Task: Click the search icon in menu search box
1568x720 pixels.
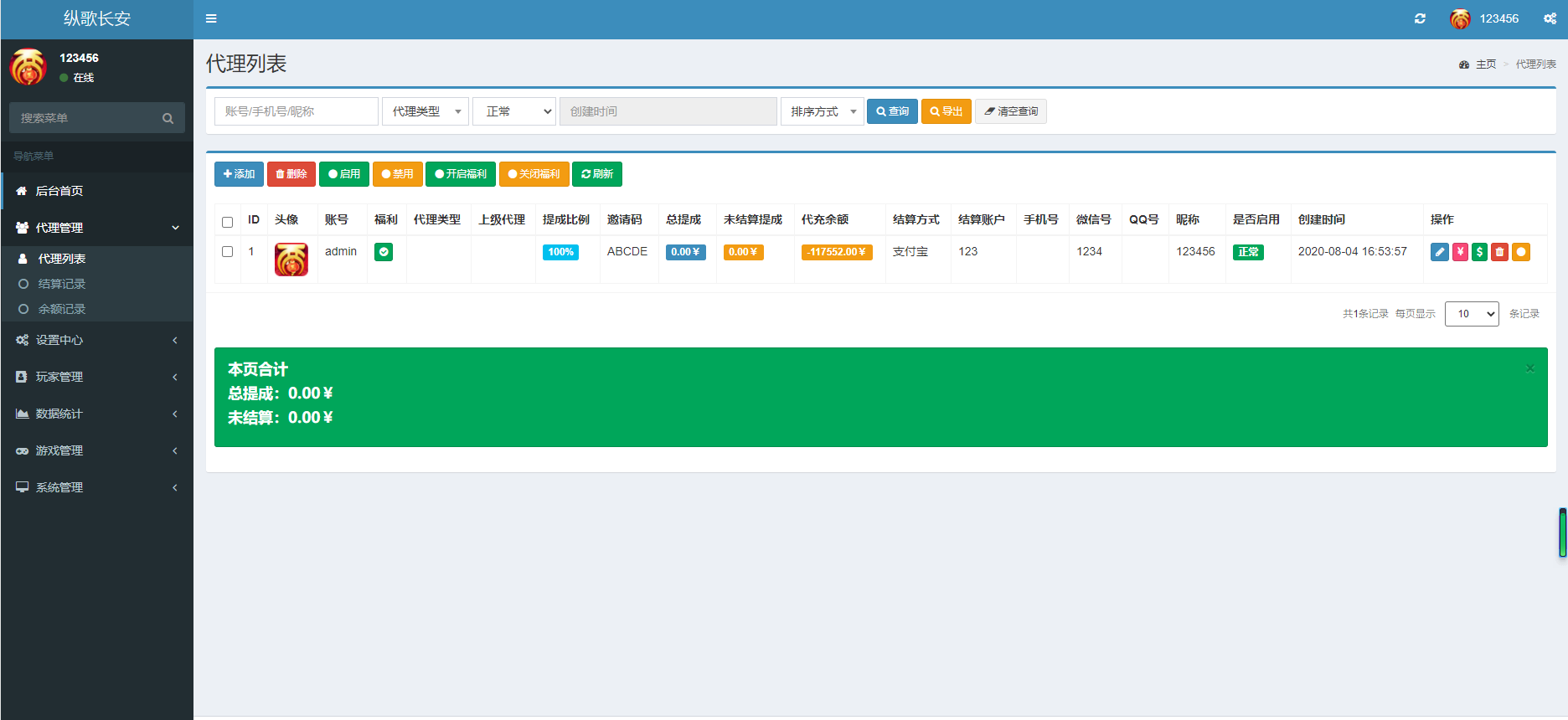Action: coord(168,118)
